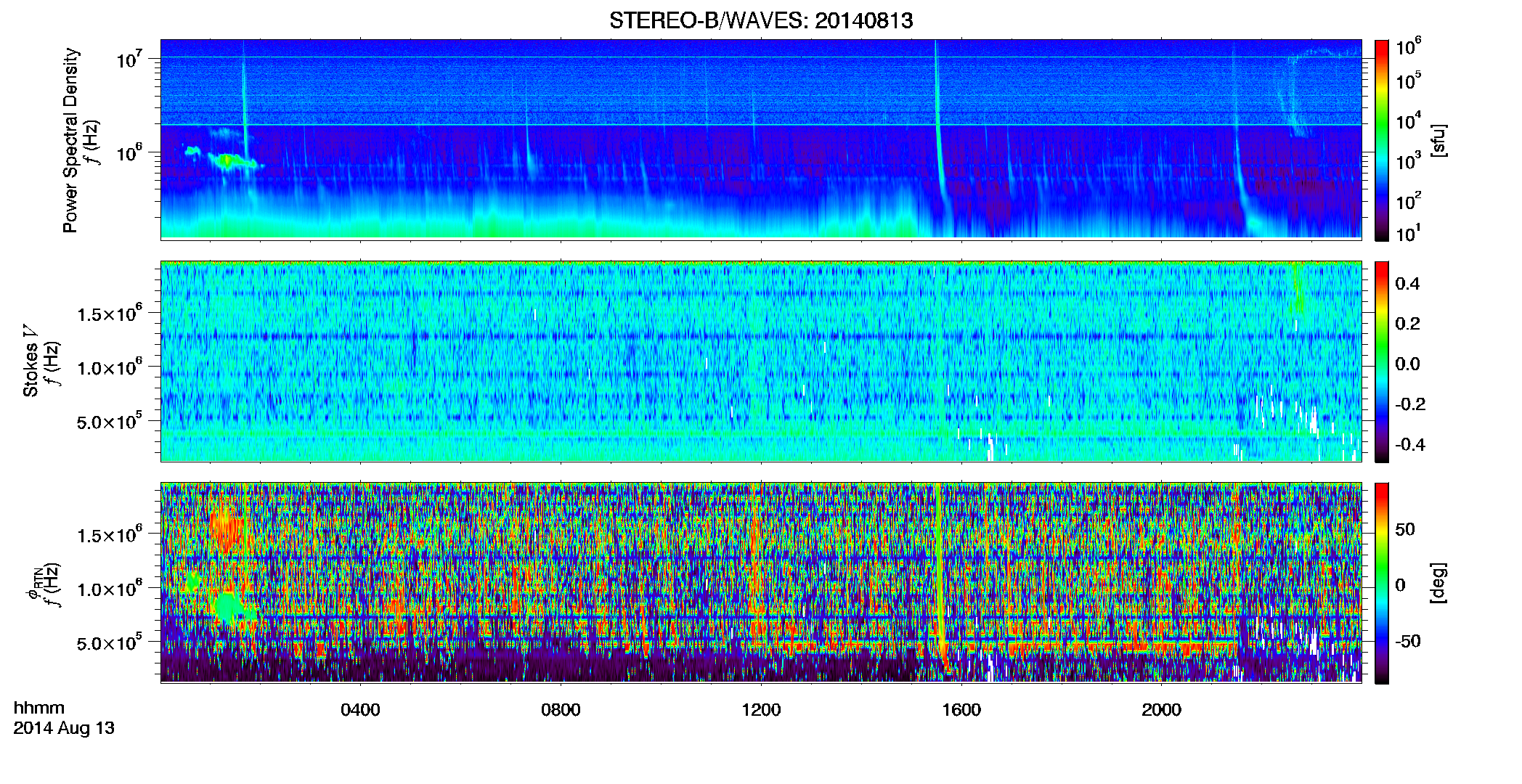Click the 5.0×10⁵ label on φRTN panel

(x=110, y=642)
